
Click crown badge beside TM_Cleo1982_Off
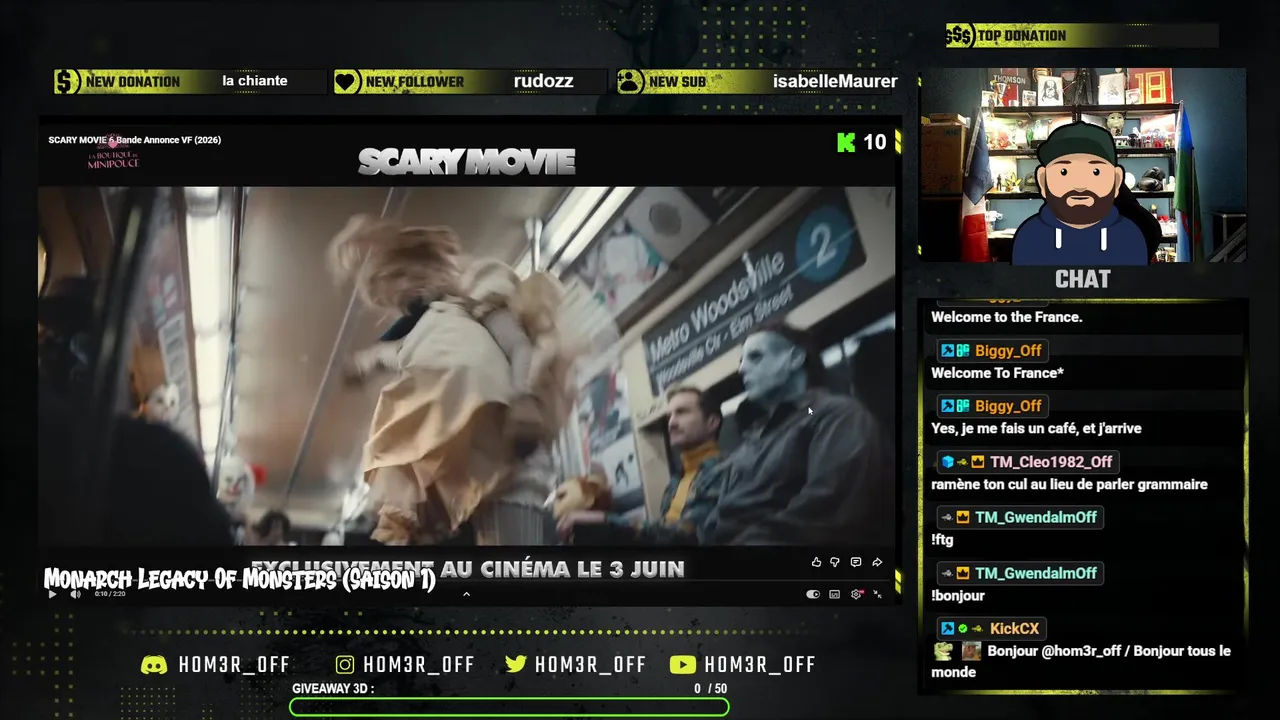977,462
